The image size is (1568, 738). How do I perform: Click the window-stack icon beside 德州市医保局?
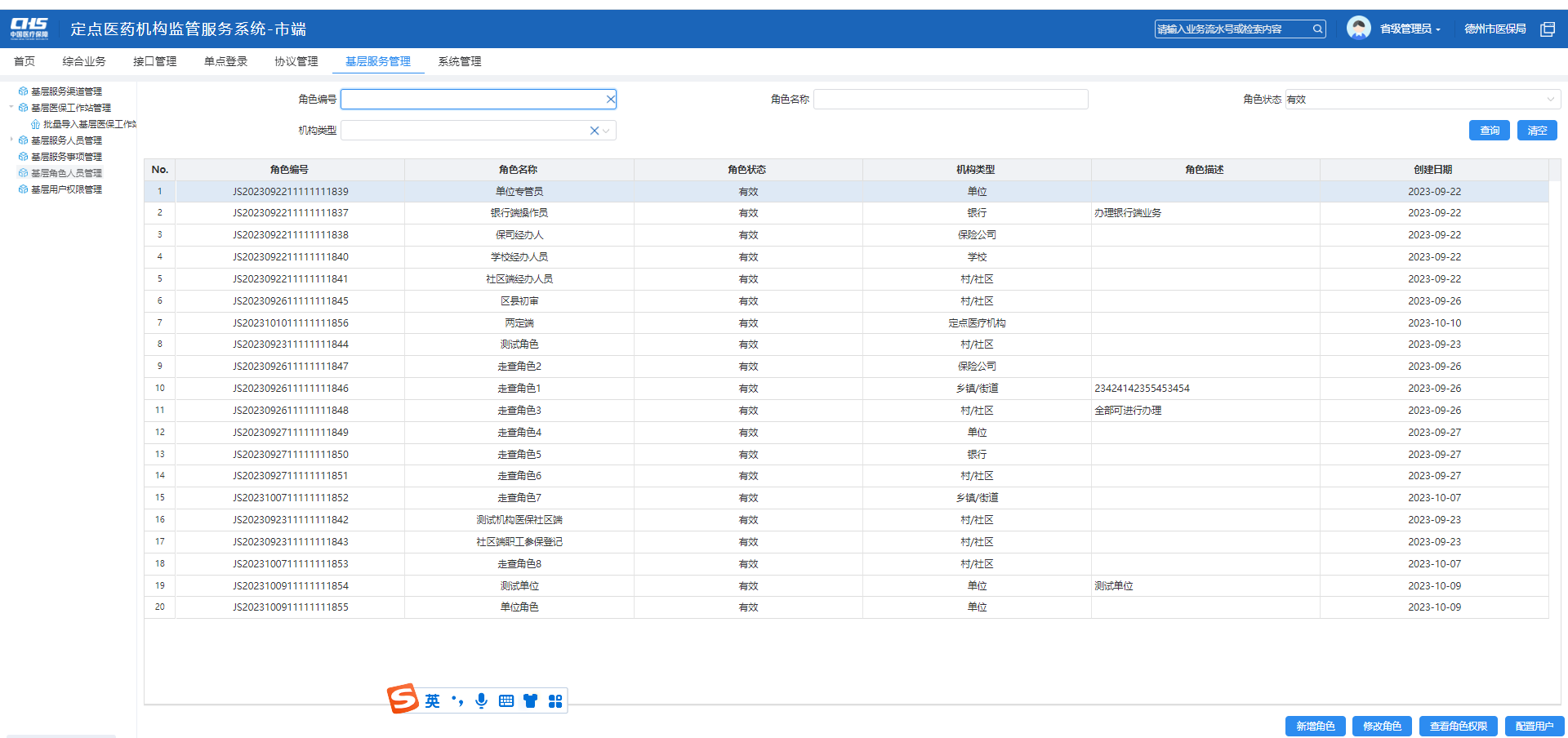pyautogui.click(x=1548, y=29)
